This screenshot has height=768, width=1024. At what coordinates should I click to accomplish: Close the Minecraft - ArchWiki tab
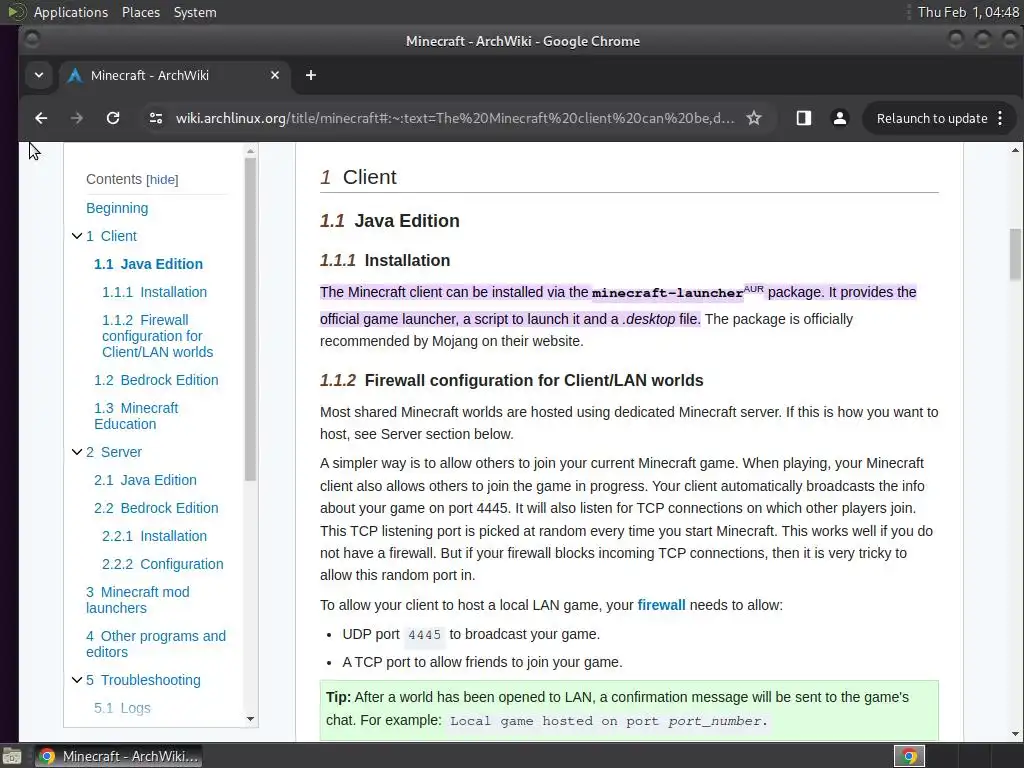click(x=275, y=75)
